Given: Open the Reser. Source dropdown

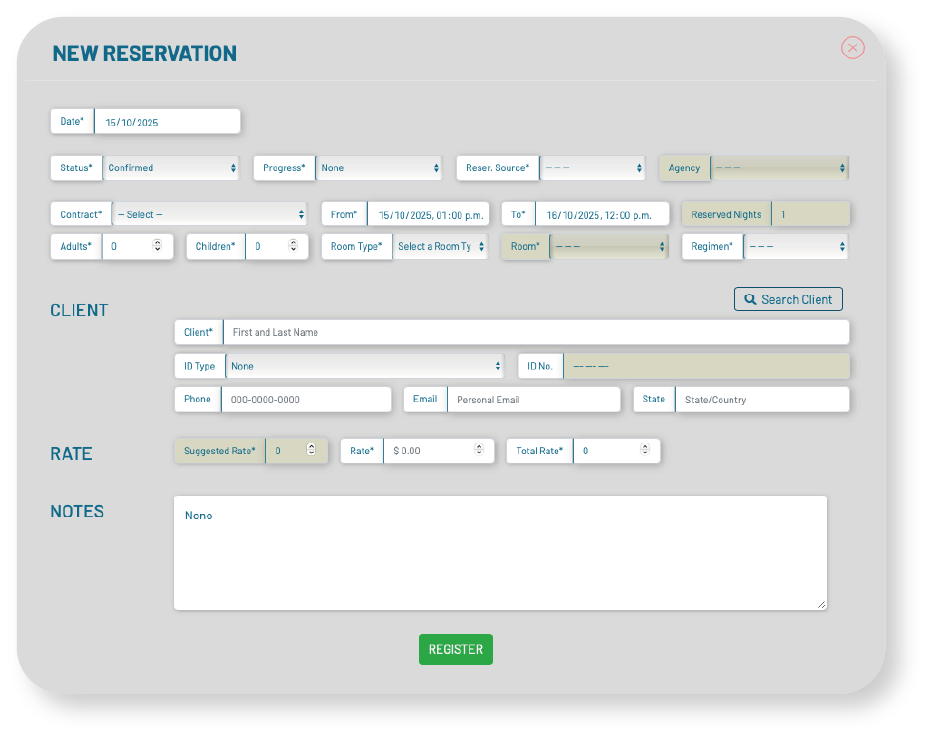Looking at the screenshot, I should click(x=592, y=168).
